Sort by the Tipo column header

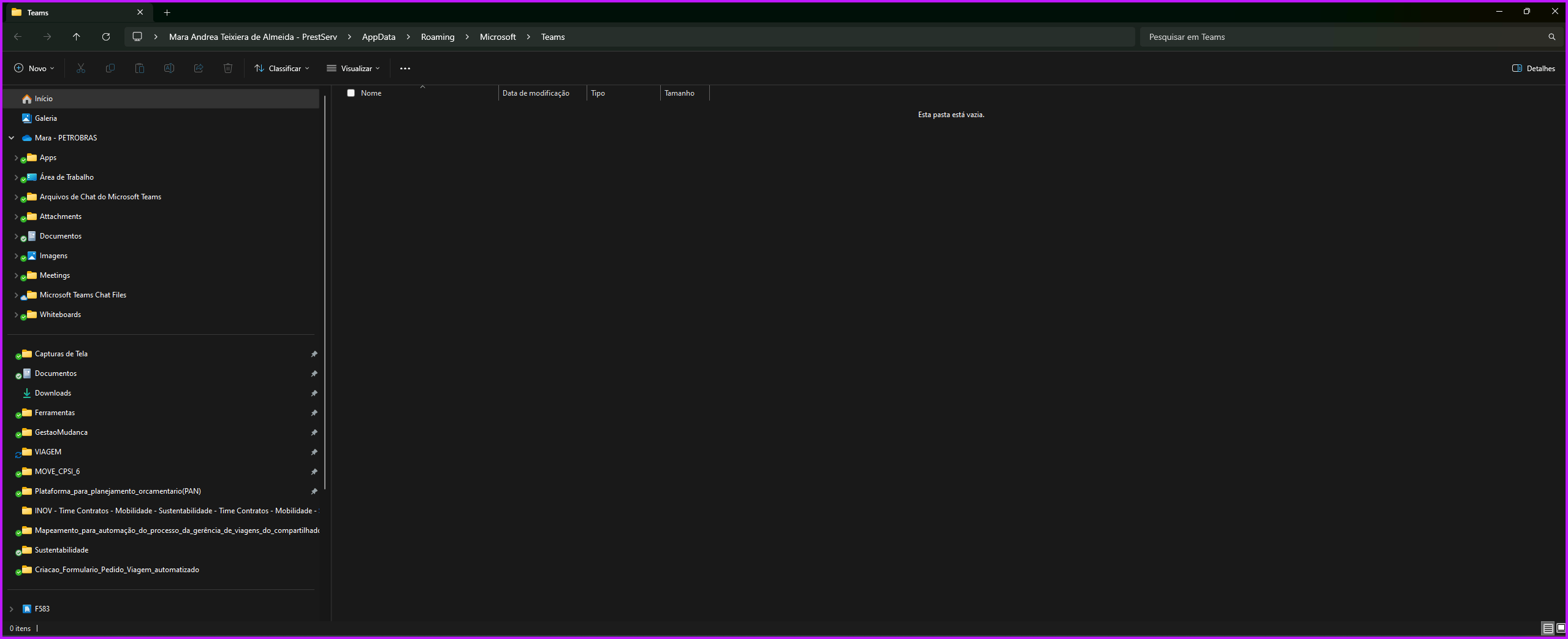click(x=623, y=93)
